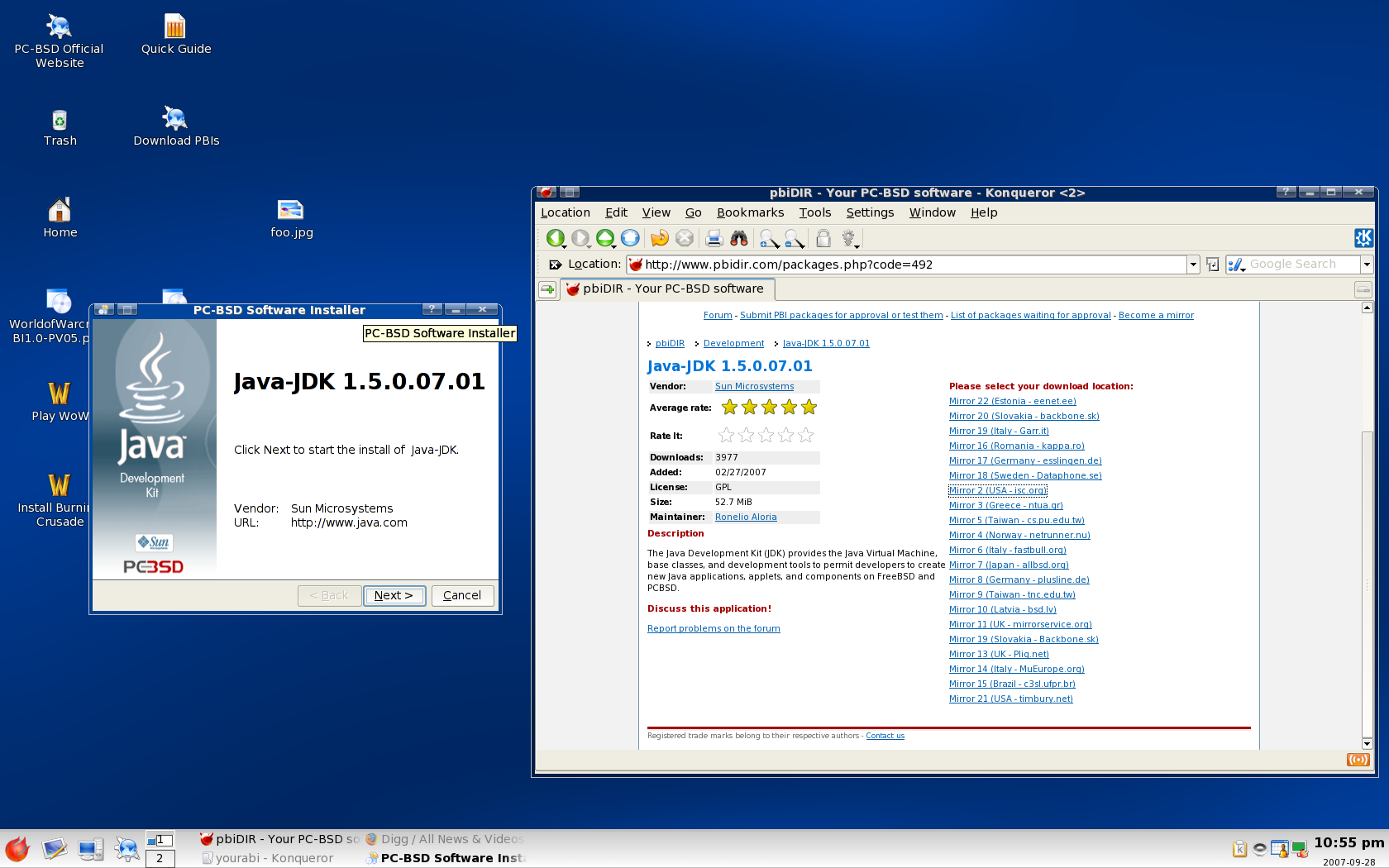Click the Security padlock icon
Viewport: 1389px width, 868px height.
pyautogui.click(x=823, y=238)
